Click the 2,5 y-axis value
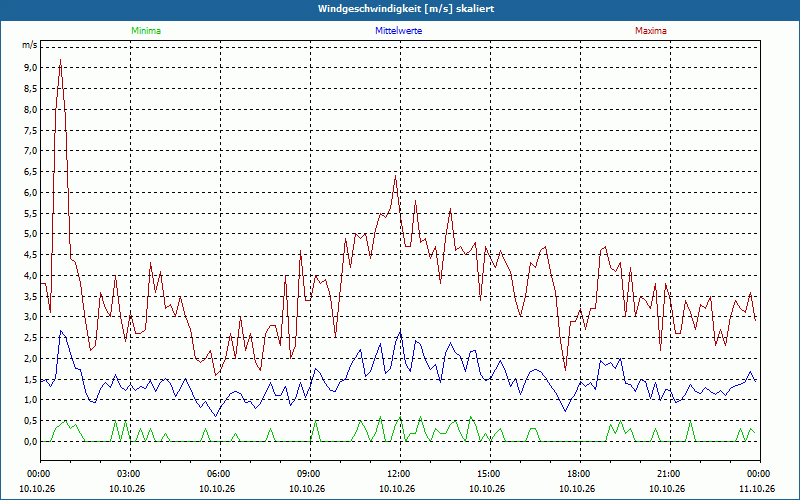This screenshot has width=800, height=500. click(x=30, y=338)
